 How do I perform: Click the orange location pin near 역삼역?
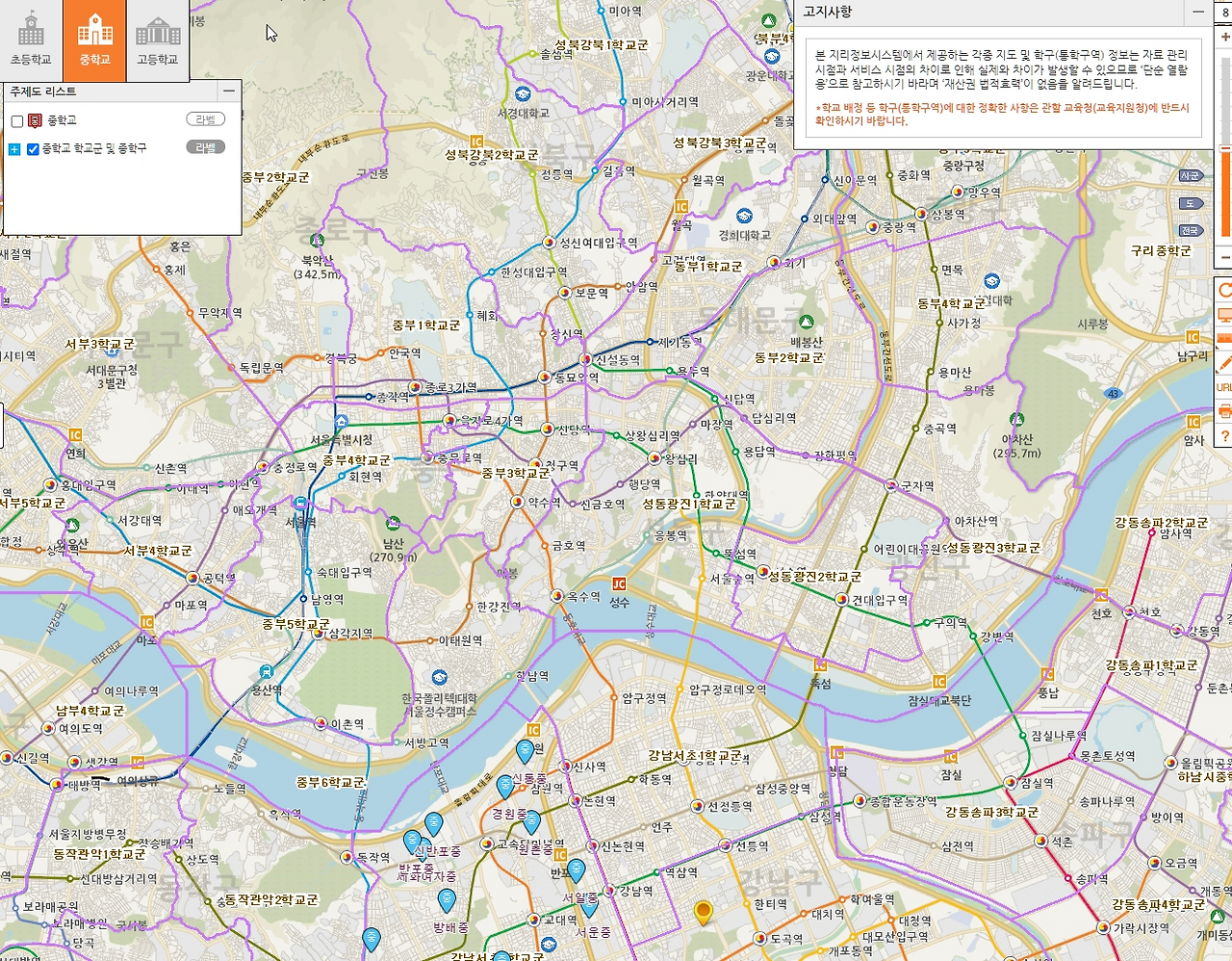[x=704, y=913]
